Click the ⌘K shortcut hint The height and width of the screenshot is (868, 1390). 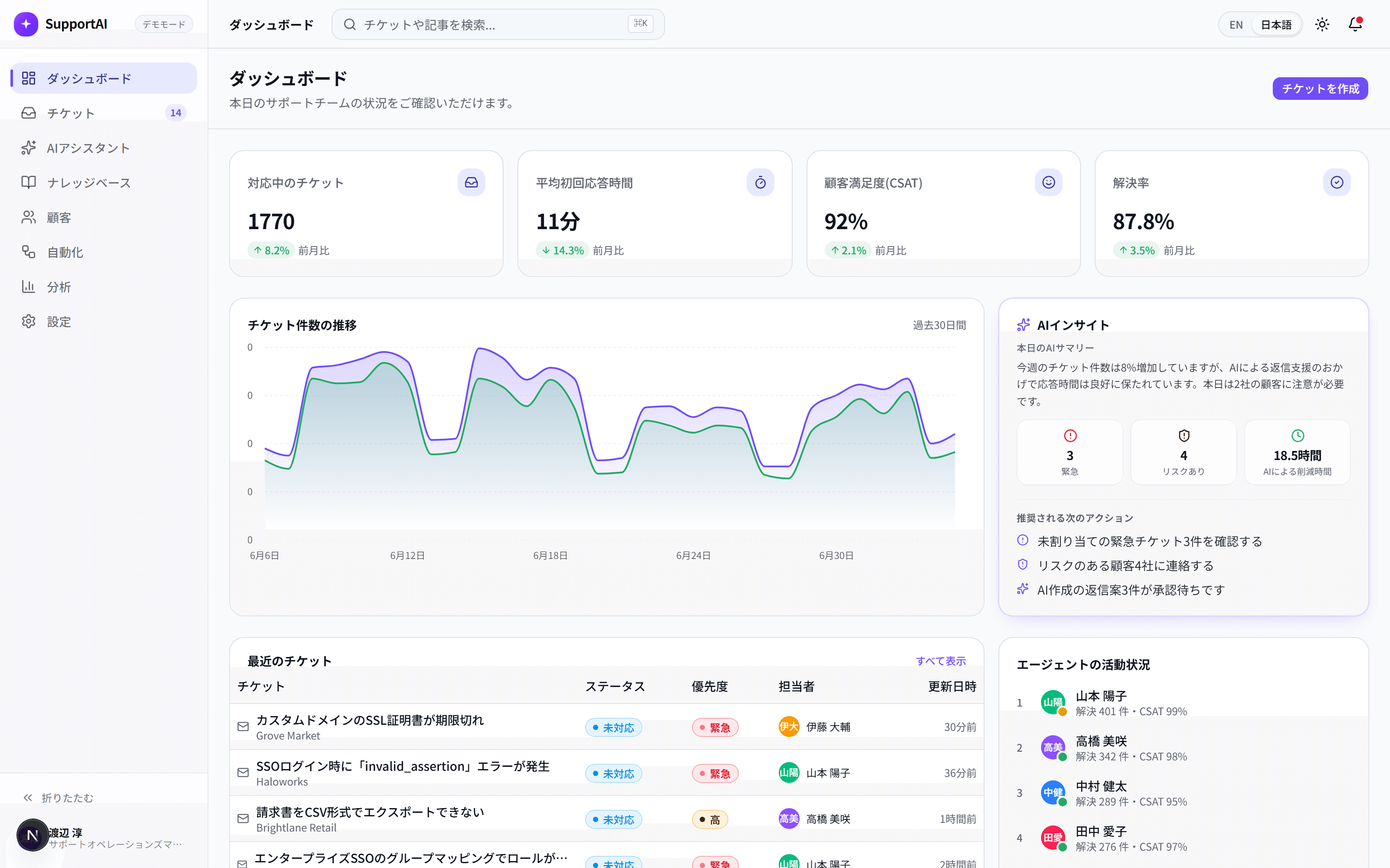pos(640,23)
